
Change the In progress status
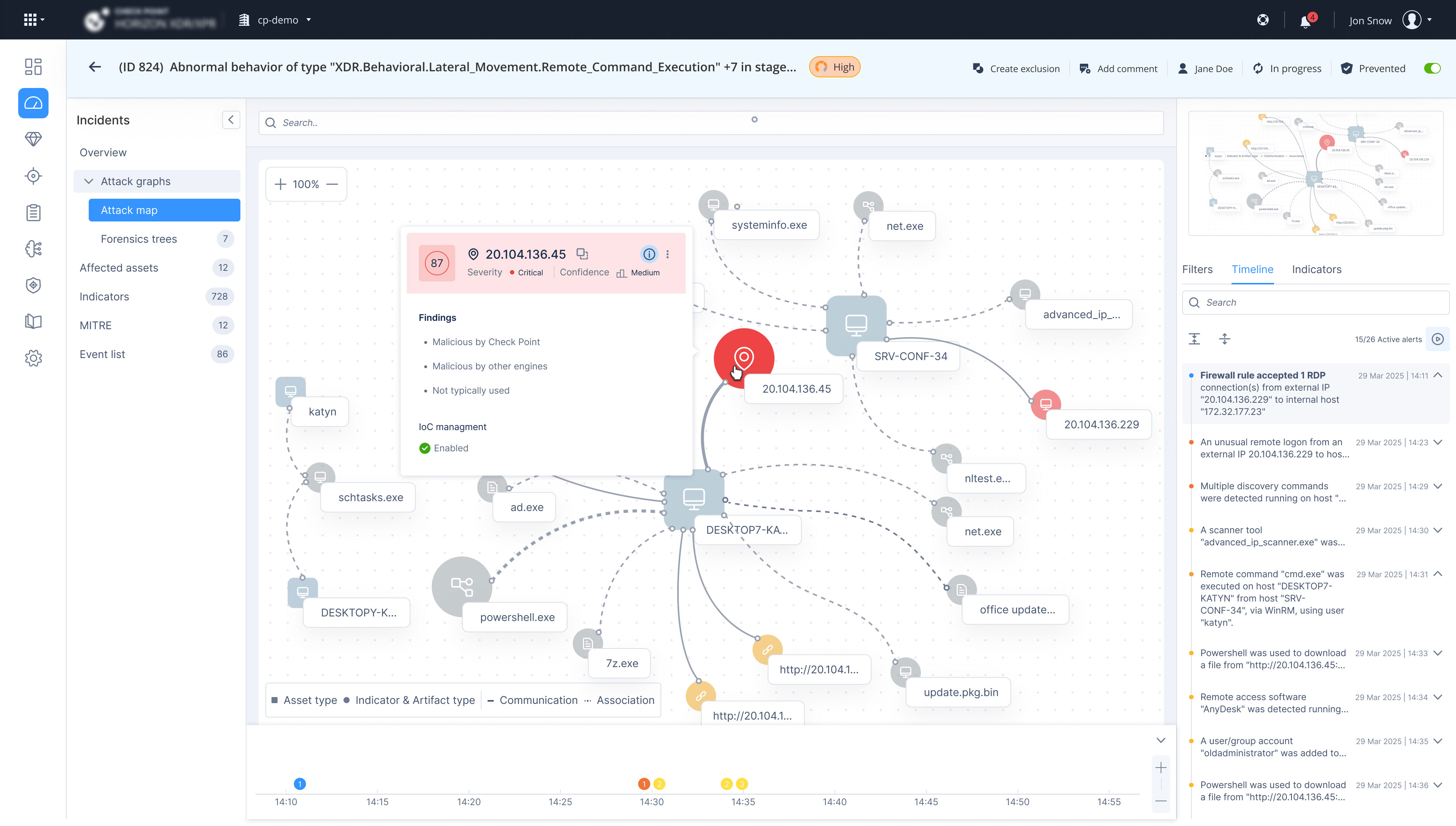(x=1287, y=68)
